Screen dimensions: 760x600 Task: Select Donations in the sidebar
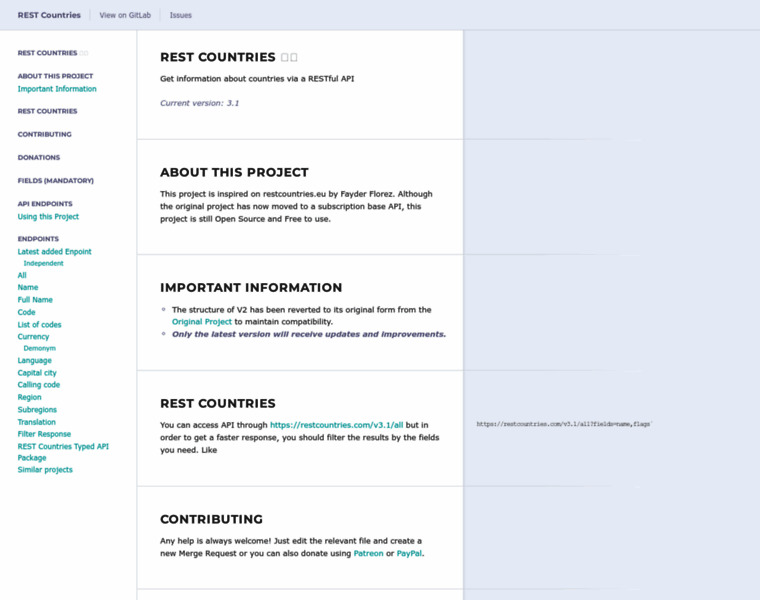(39, 158)
